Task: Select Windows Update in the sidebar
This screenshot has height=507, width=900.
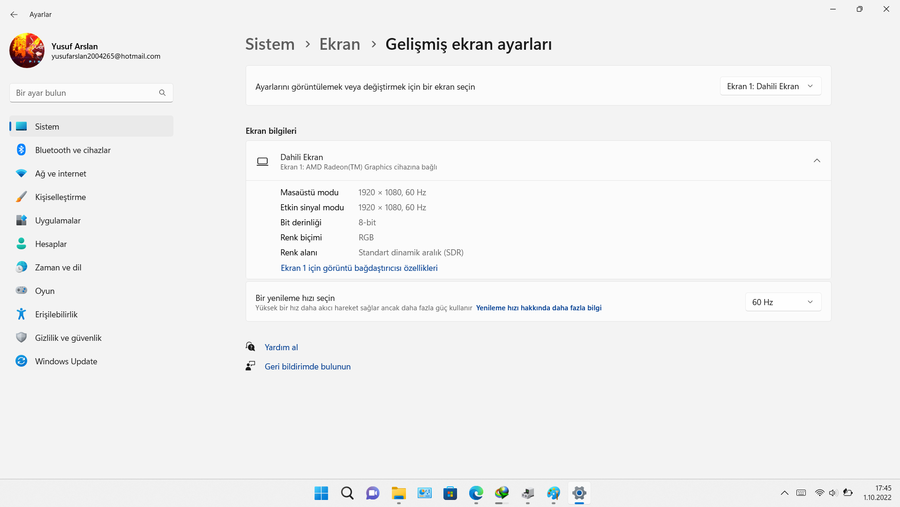Action: point(66,361)
